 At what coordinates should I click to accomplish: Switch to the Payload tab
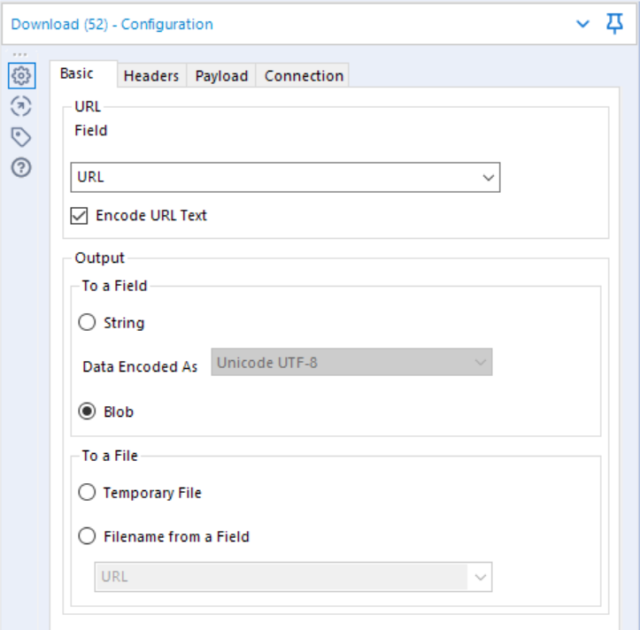tap(221, 76)
